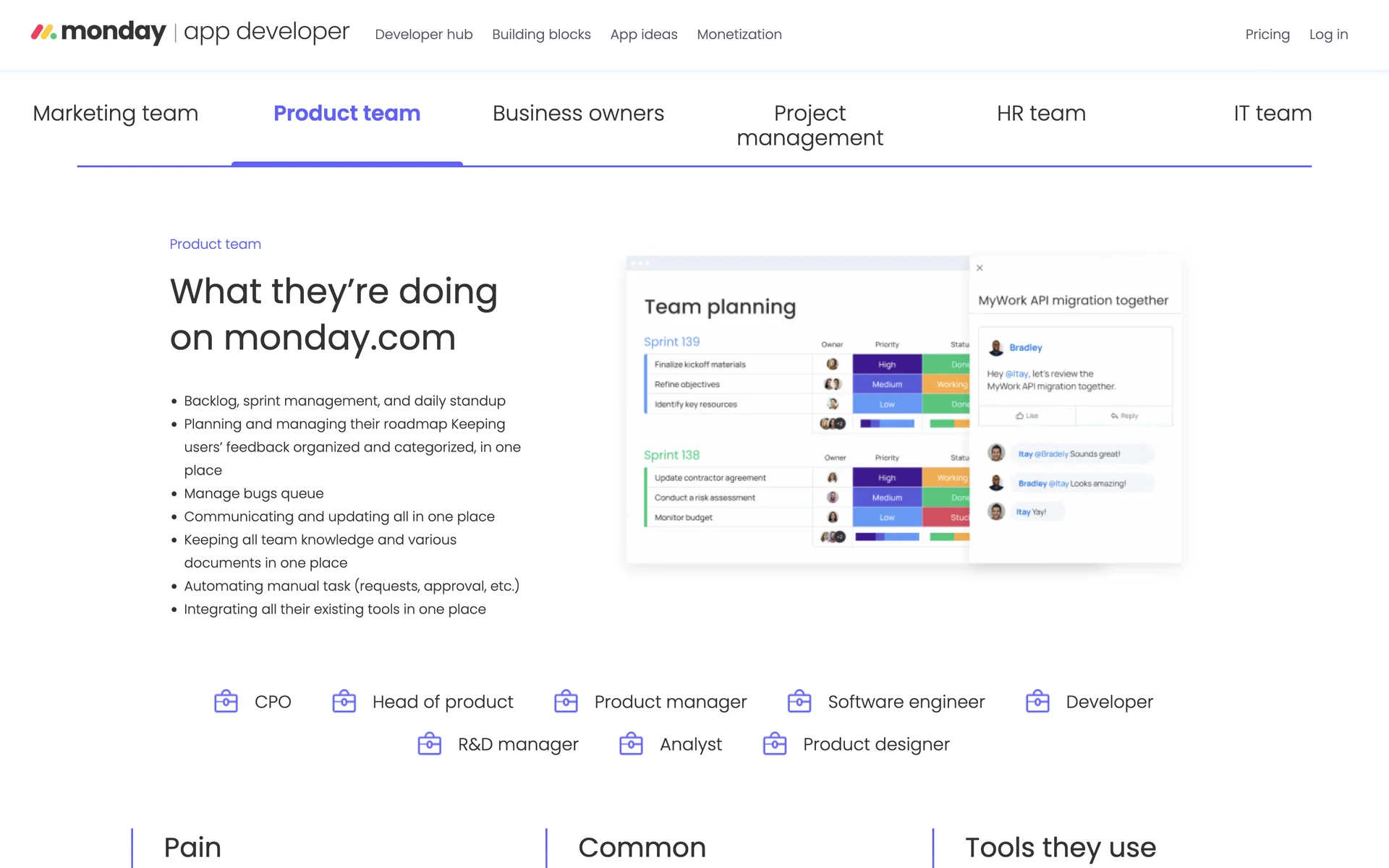The height and width of the screenshot is (868, 1389).
Task: Go to the App ideas page
Action: coord(644,35)
